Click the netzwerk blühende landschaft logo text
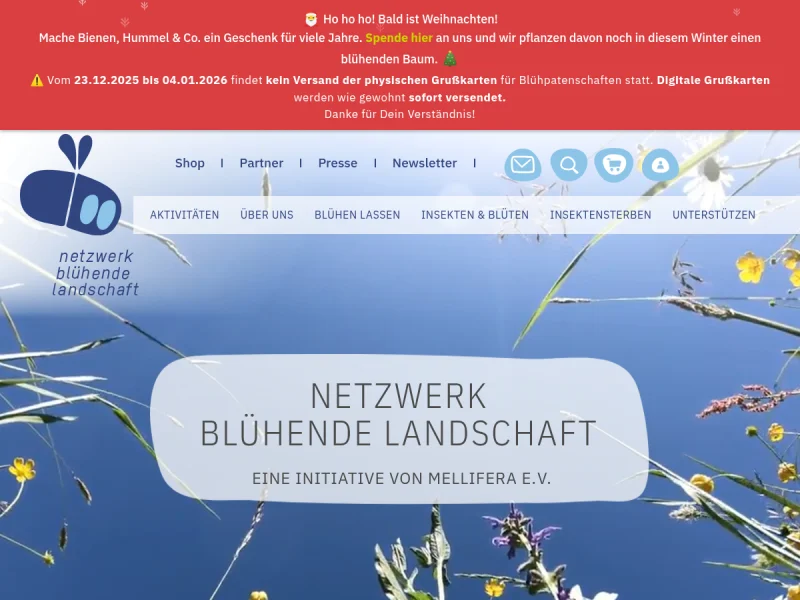The height and width of the screenshot is (600, 800). pos(95,273)
